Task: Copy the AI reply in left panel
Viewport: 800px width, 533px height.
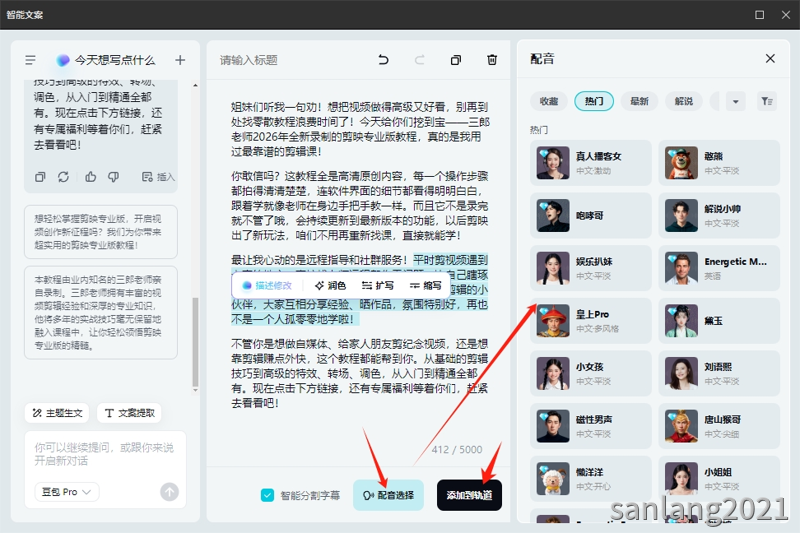Action: 40,177
